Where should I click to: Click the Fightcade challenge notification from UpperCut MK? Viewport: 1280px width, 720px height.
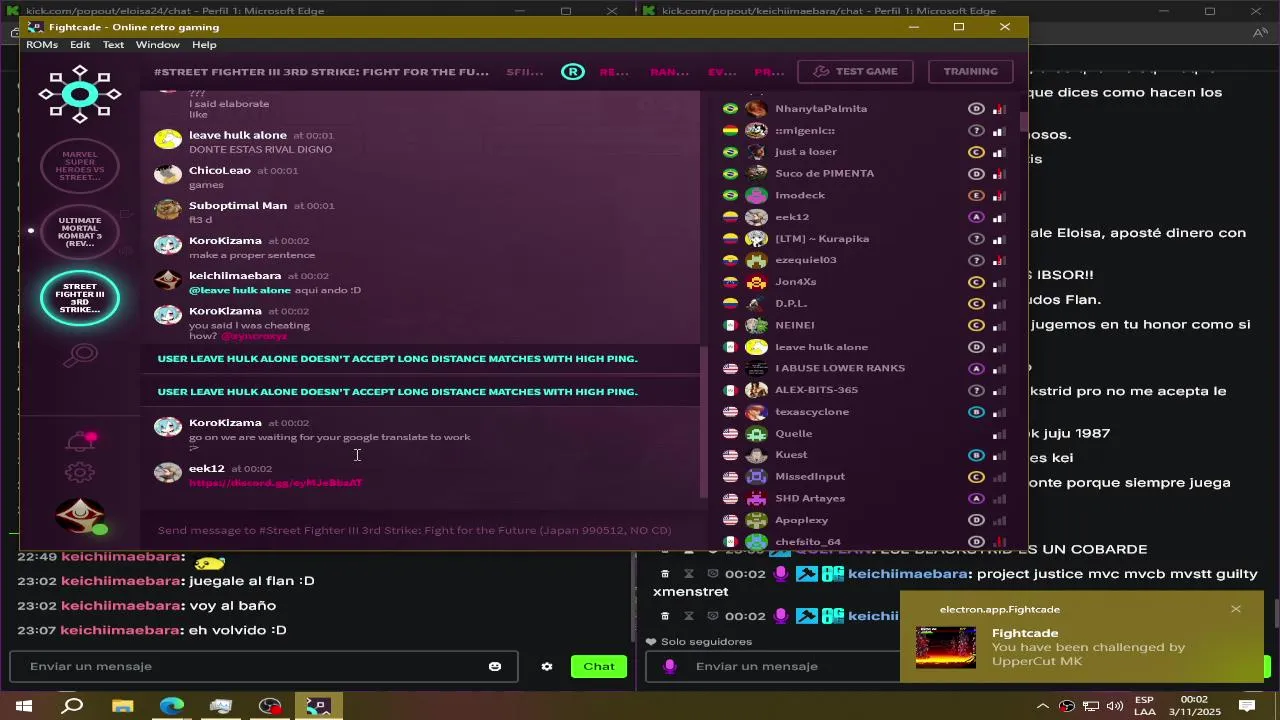[x=1082, y=637]
